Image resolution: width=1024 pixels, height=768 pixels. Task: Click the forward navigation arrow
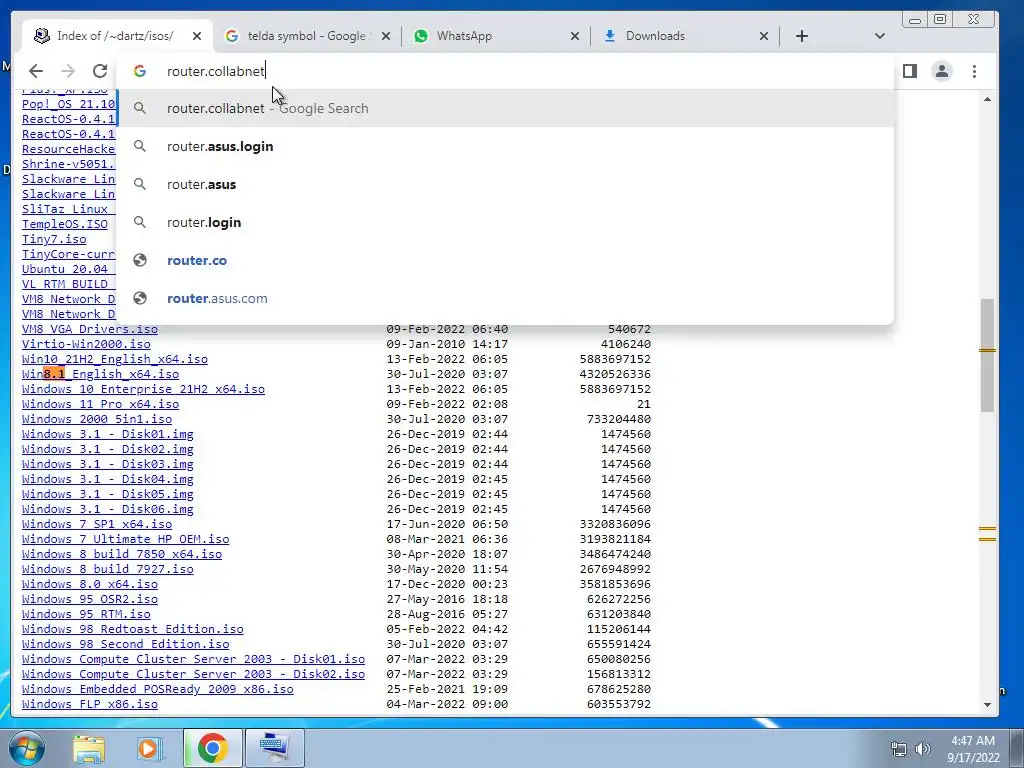click(x=67, y=71)
